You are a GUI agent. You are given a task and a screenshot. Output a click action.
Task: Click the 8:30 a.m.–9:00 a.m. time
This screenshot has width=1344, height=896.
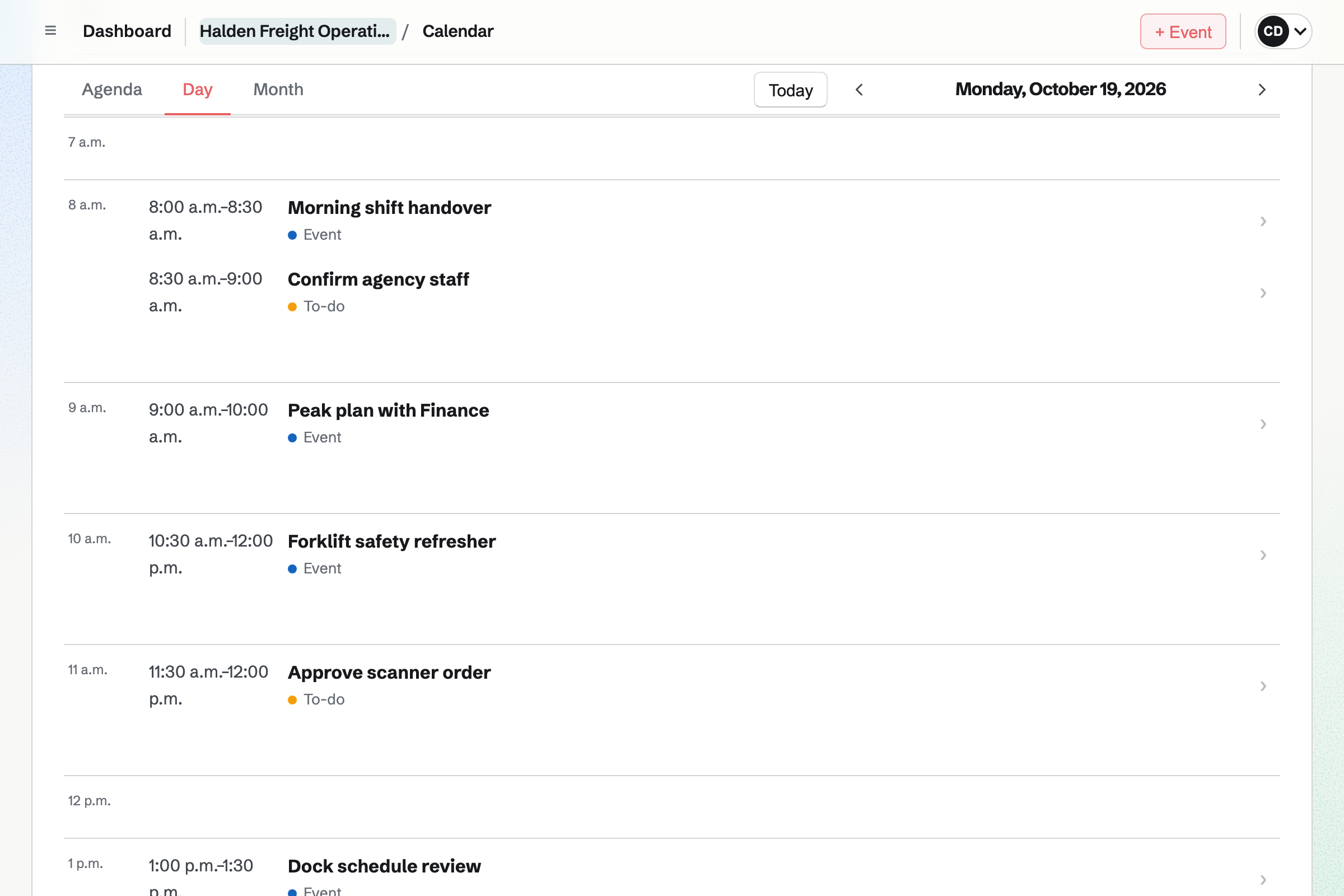(x=206, y=292)
